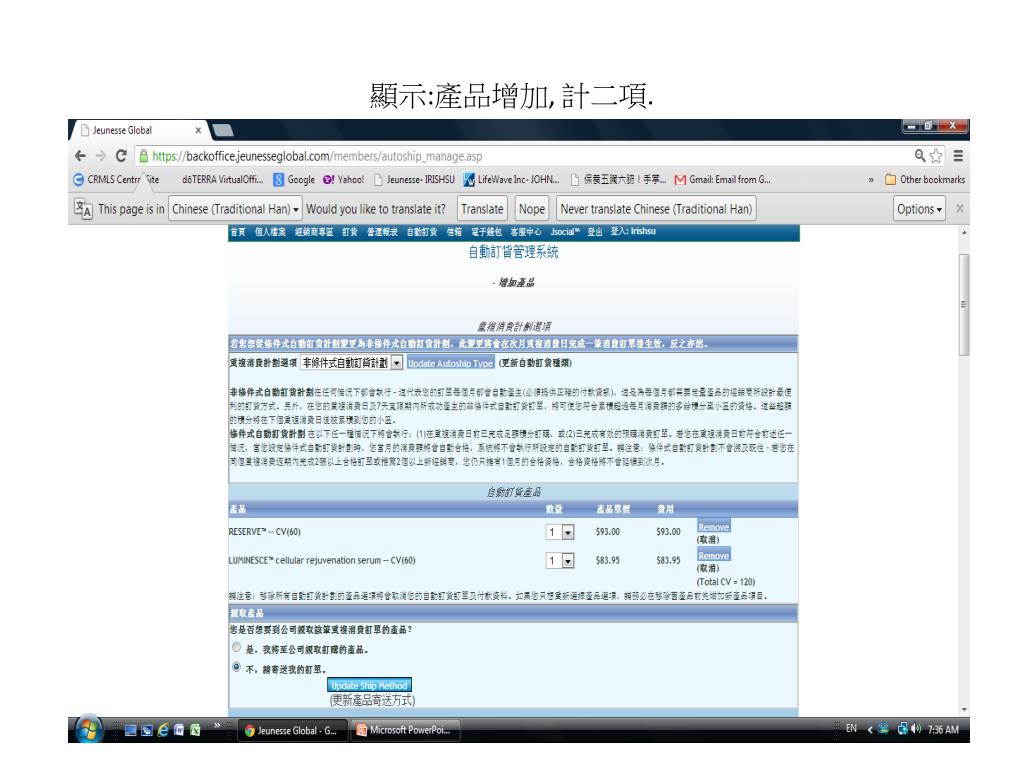1024x768 pixels.
Task: Open the doTERRA VirtualOffice bookmark
Action: click(222, 179)
